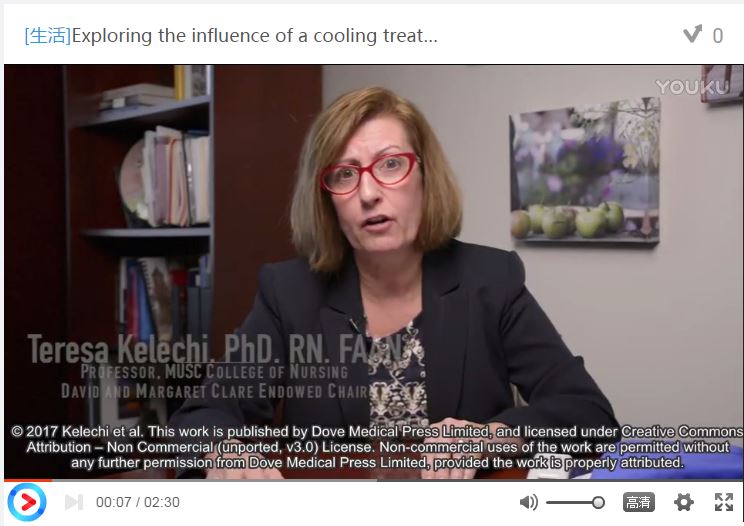Image resolution: width=744 pixels, height=526 pixels.
Task: Click the played red progress segment
Action: point(28,480)
